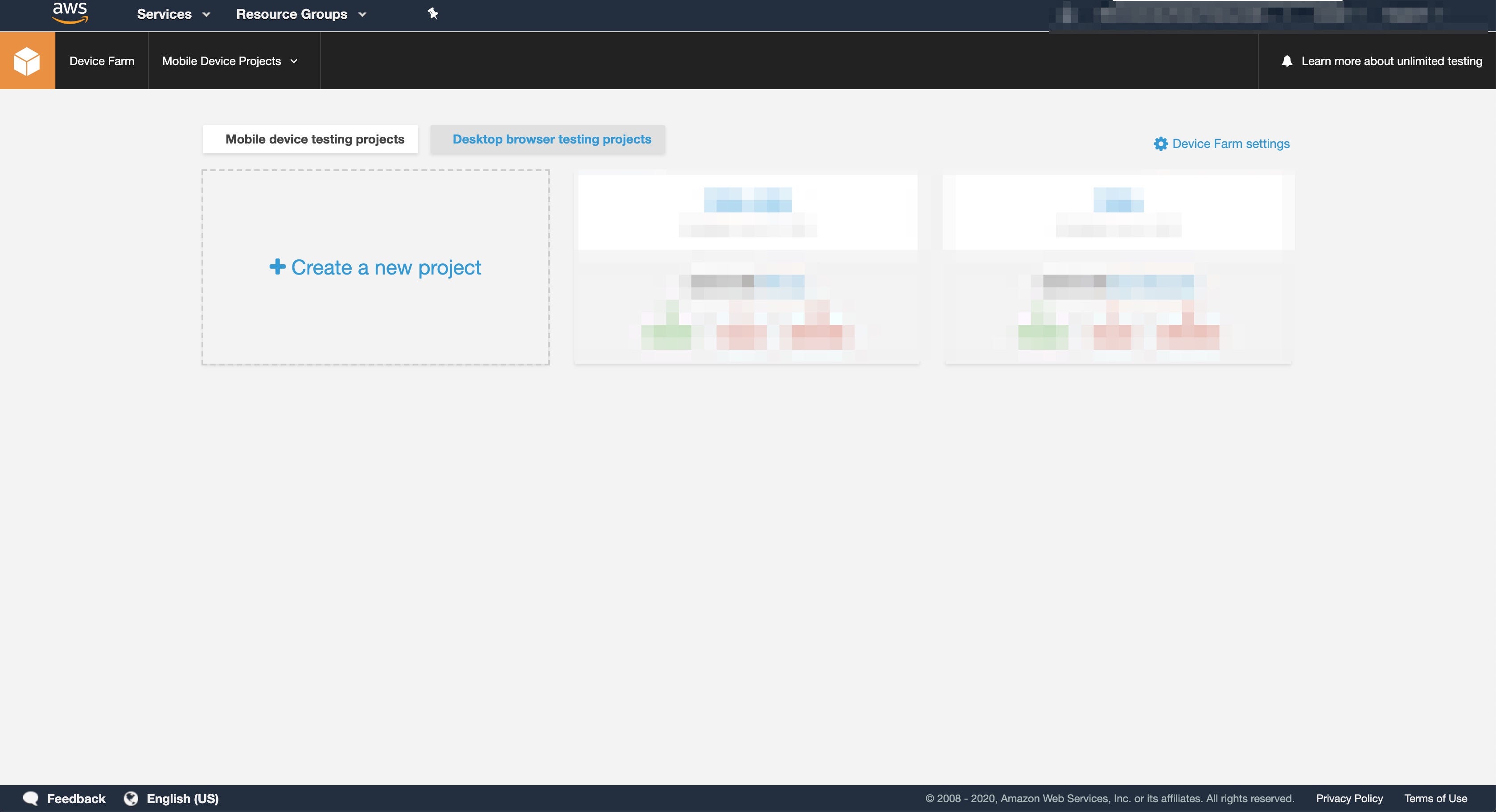The width and height of the screenshot is (1496, 812).
Task: Open Learn more about unlimited testing
Action: tap(1391, 61)
